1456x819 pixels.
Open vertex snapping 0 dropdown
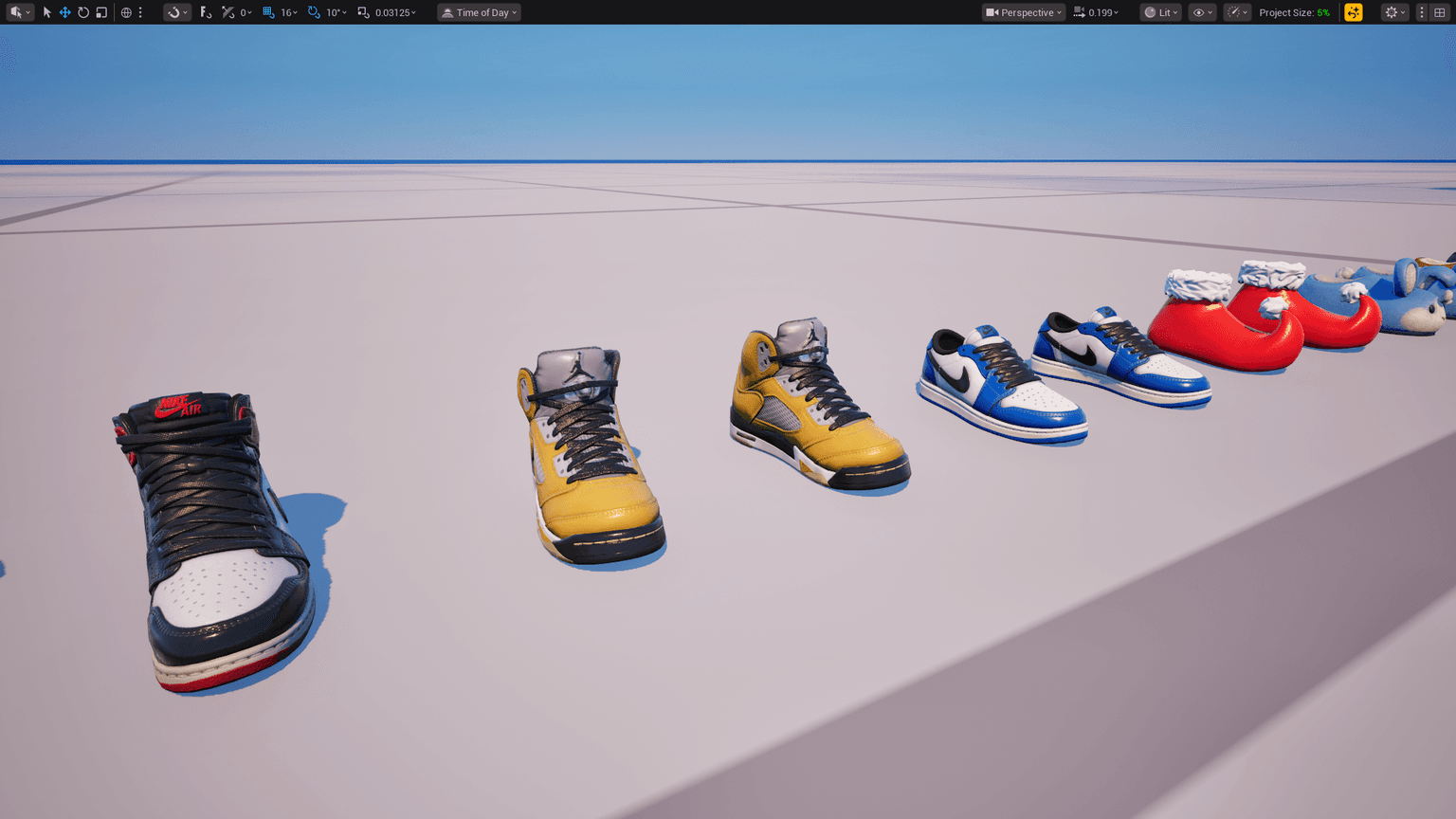tap(245, 12)
